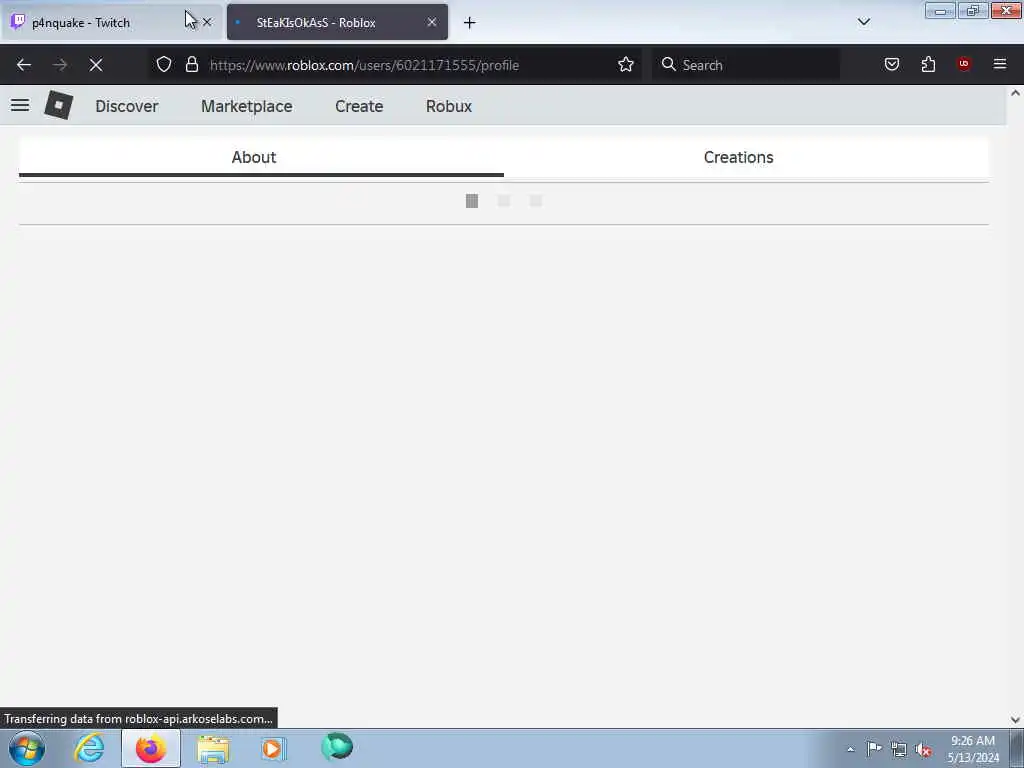
Task: Open Action Center flag icon
Action: coord(874,749)
